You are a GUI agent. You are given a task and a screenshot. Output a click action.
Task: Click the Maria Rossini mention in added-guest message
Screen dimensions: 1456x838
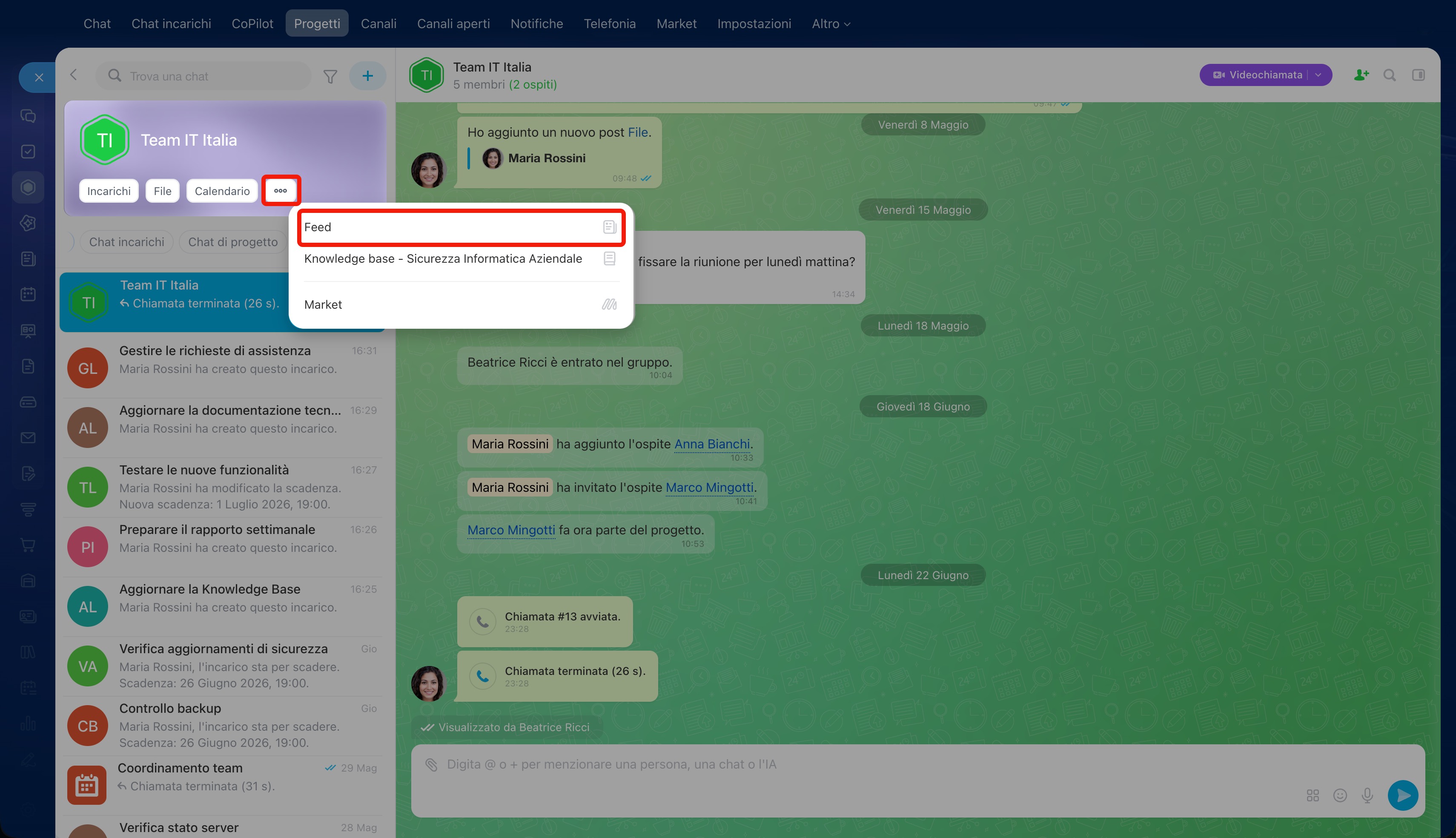(x=510, y=444)
